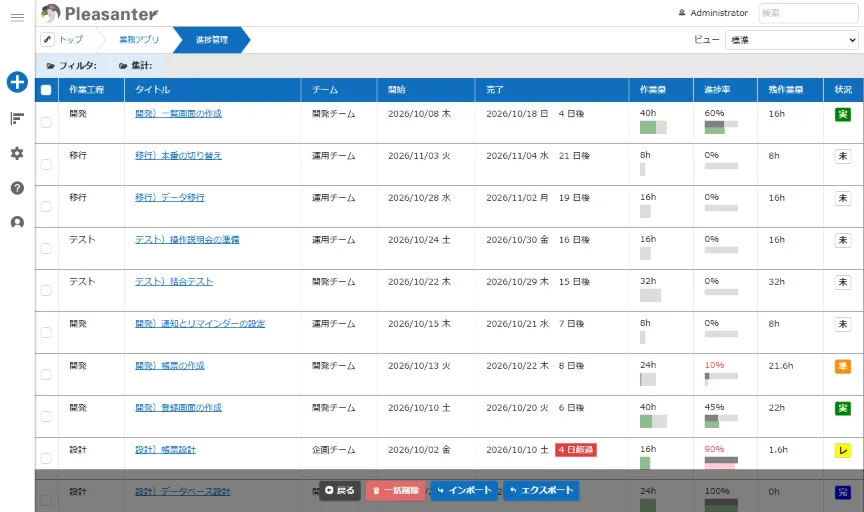Open the 開発）一覧画面の作成 link
The height and width of the screenshot is (512, 864).
179,114
